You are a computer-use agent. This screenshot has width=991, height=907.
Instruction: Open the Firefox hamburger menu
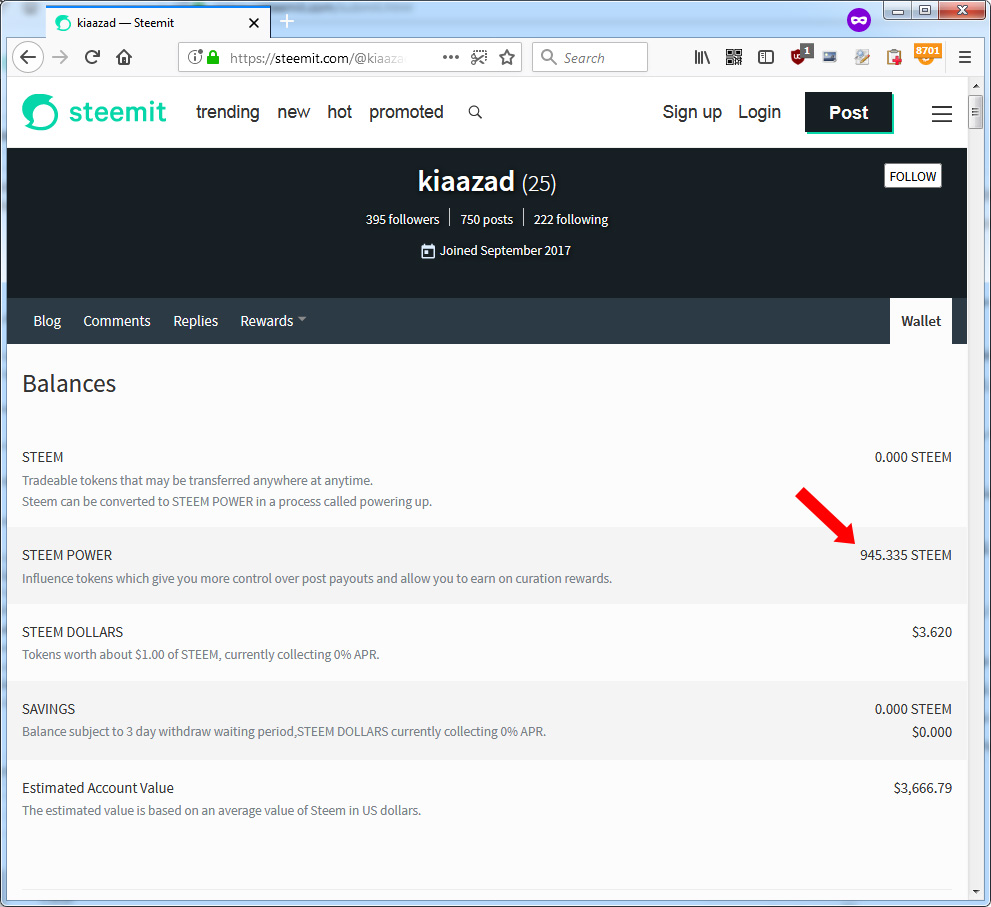click(x=964, y=58)
